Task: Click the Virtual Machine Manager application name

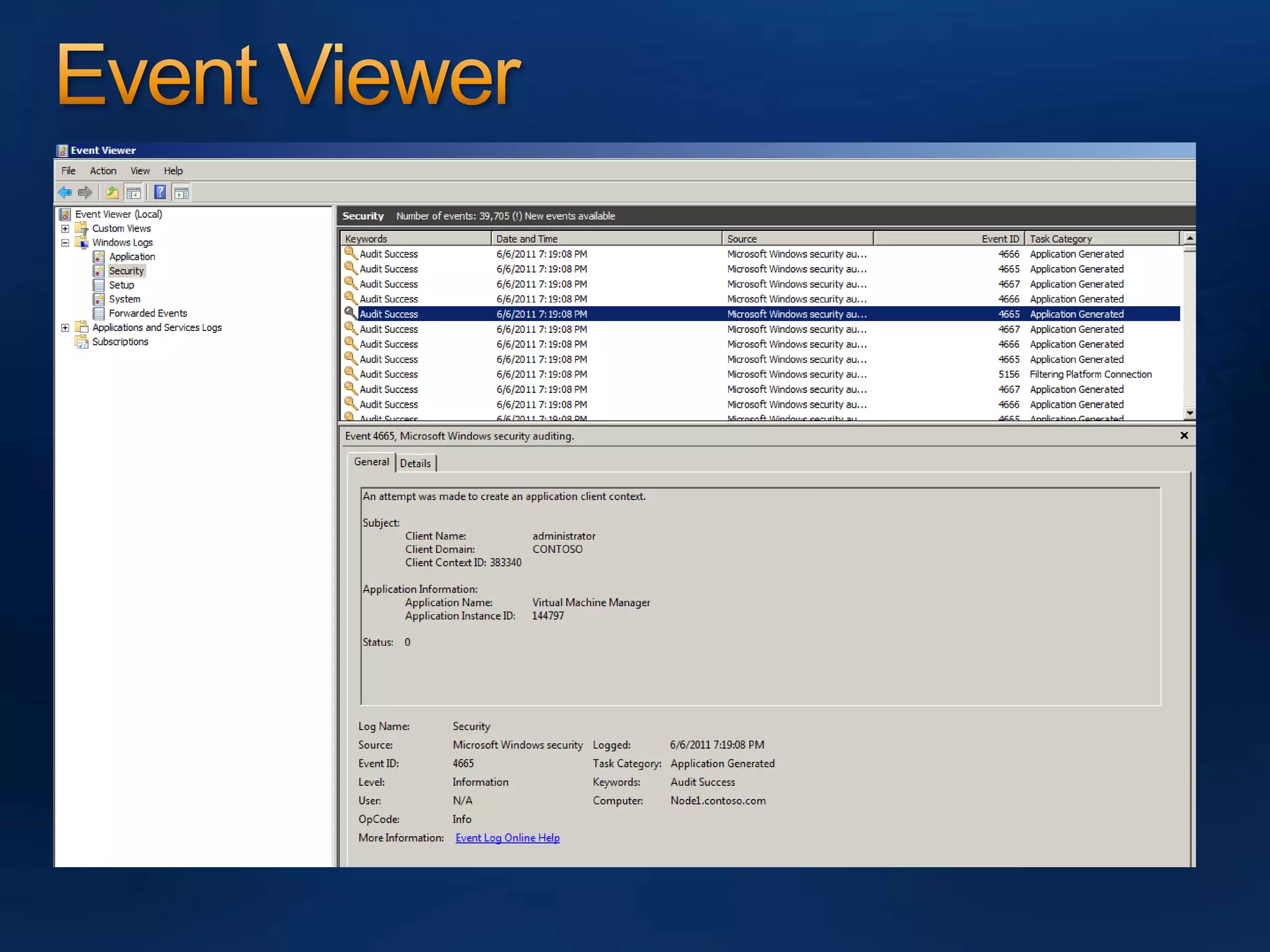Action: coord(591,602)
